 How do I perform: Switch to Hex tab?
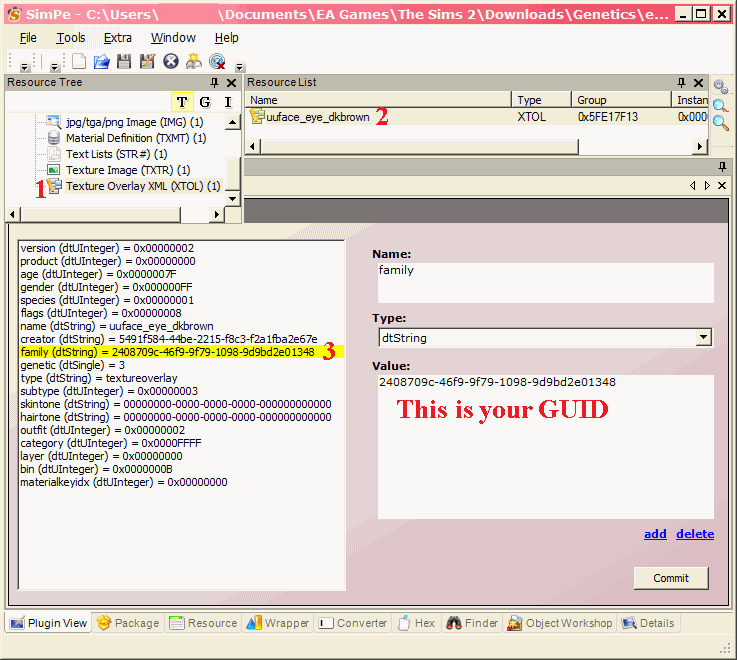(416, 623)
